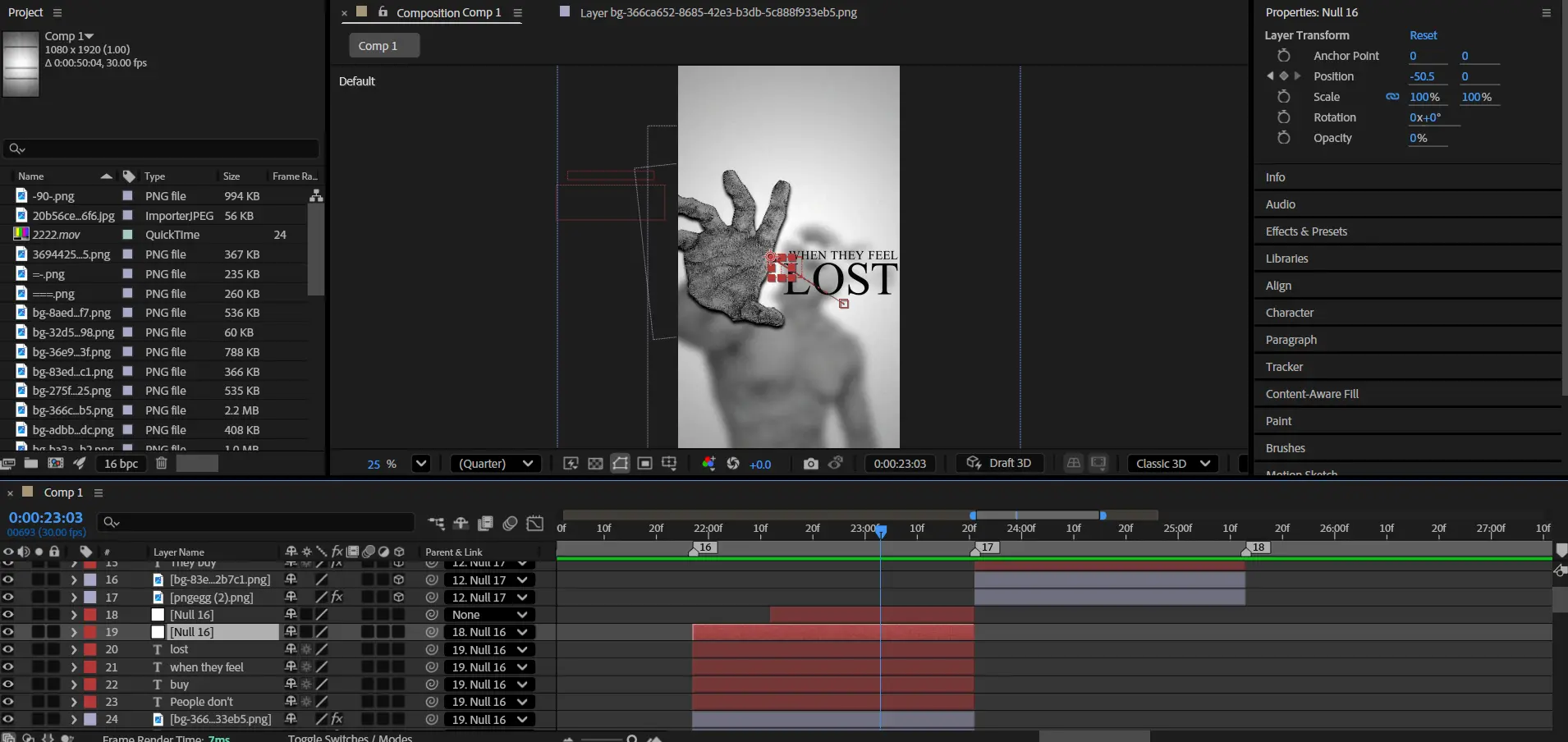1568x742 pixels.
Task: Open the Graph Editor in the timeline
Action: click(535, 524)
